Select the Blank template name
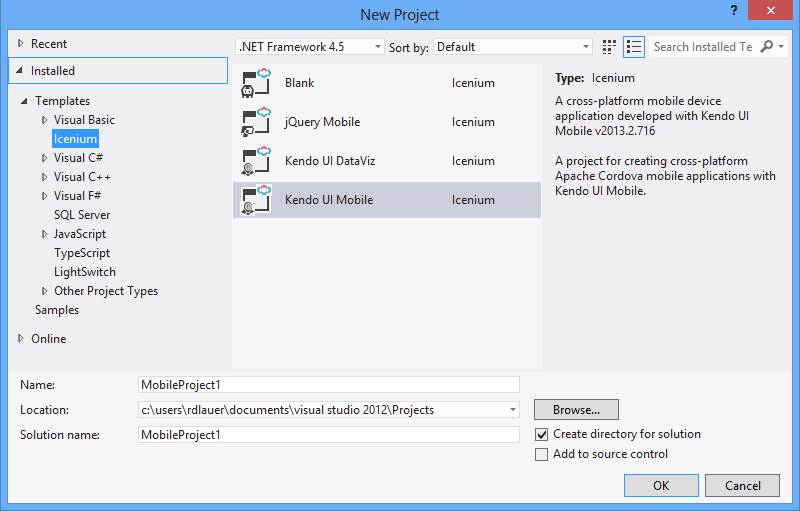The image size is (800, 511). [299, 83]
